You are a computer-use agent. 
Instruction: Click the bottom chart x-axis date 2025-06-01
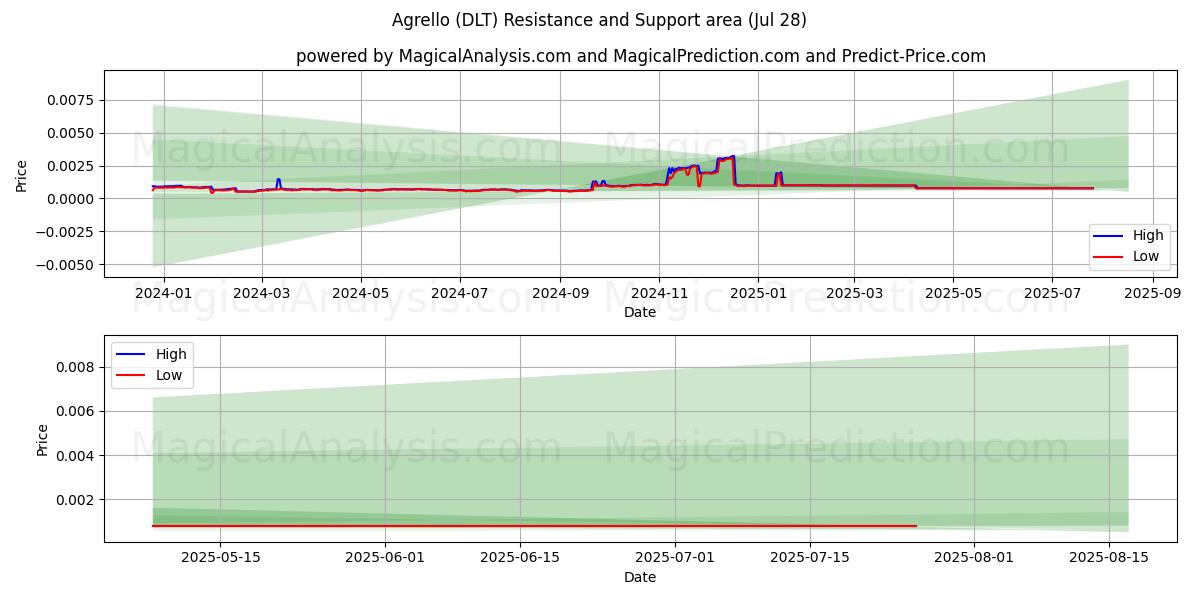(x=385, y=558)
